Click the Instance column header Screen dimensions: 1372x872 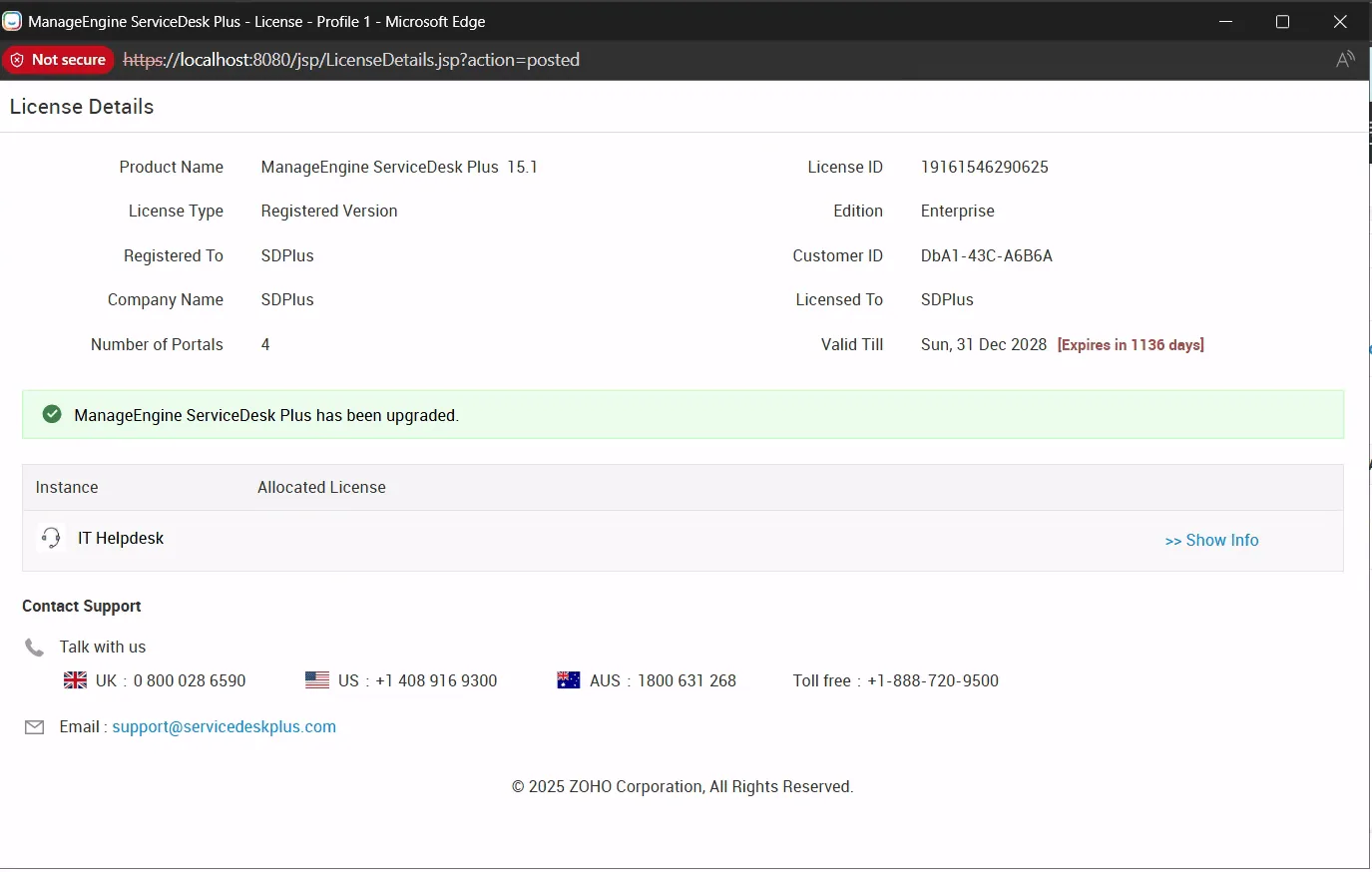point(67,488)
